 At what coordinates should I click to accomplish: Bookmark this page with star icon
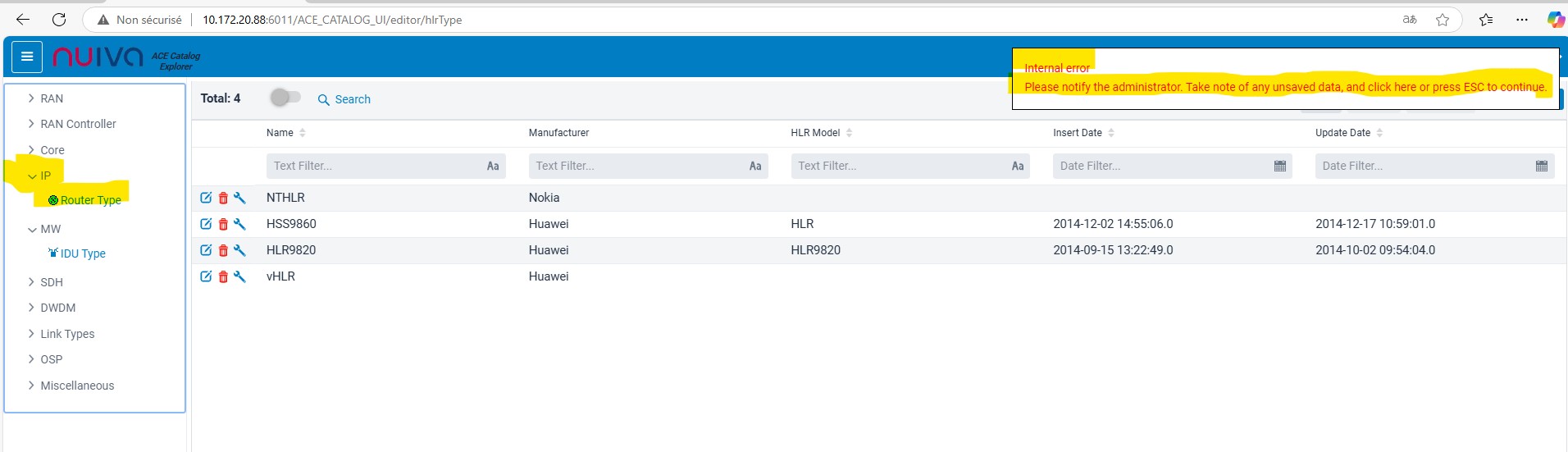pos(1442,20)
